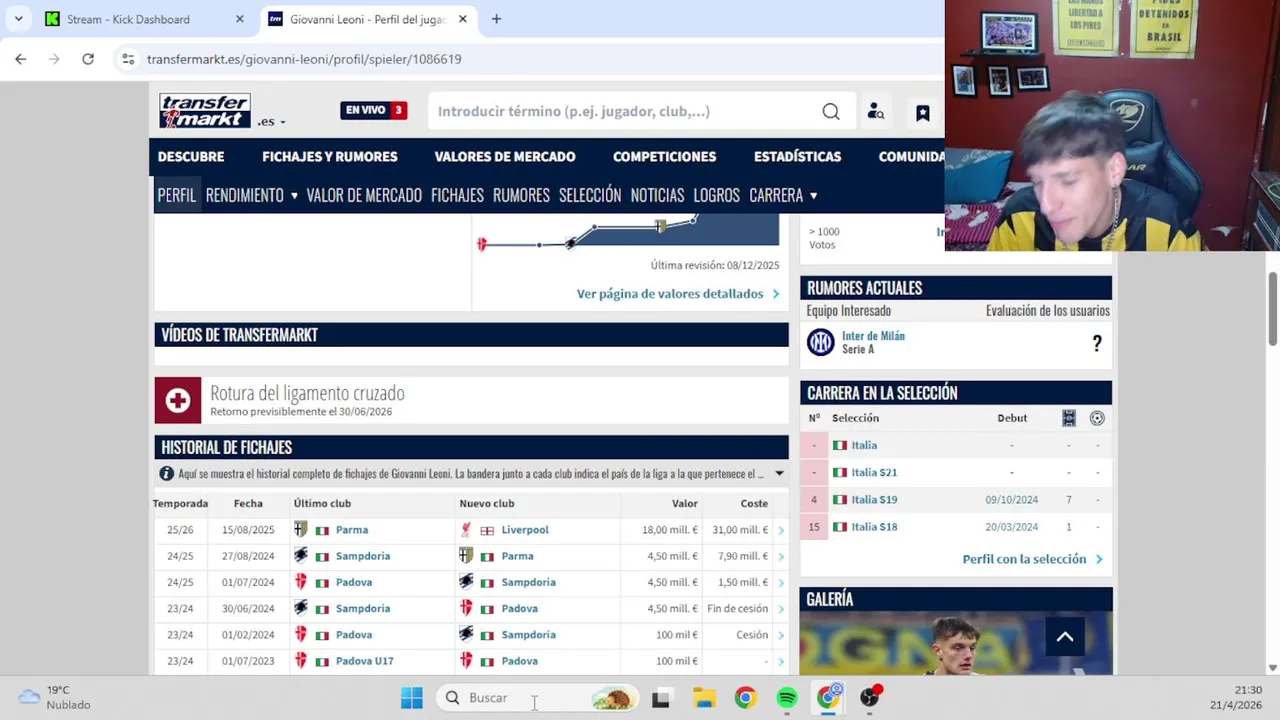1280x720 pixels.
Task: Open the Italia $21 national team link
Action: point(874,472)
